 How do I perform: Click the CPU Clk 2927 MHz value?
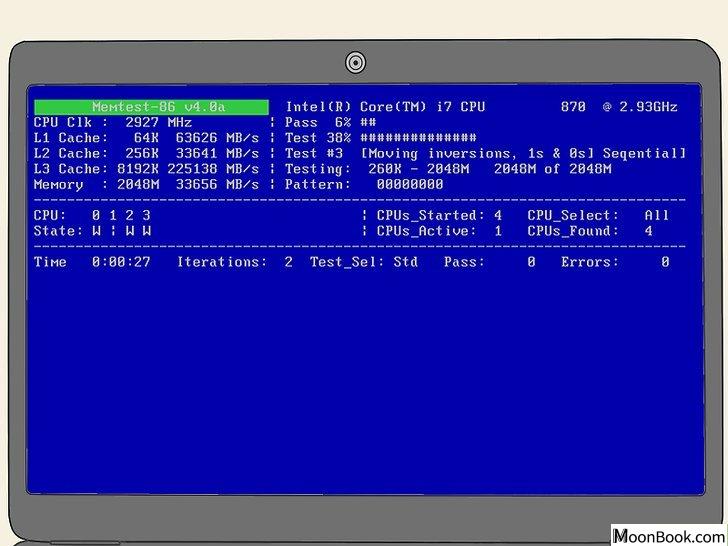click(113, 123)
